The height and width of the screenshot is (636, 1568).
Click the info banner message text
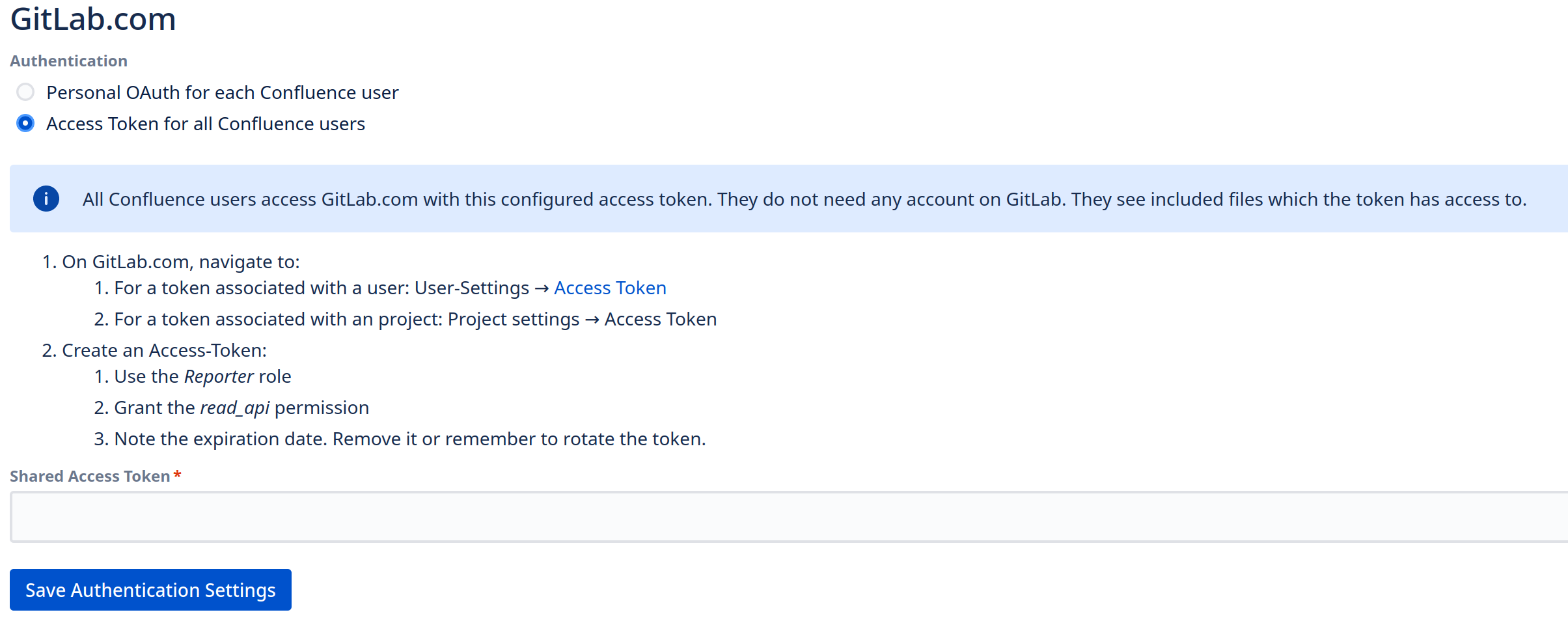pyautogui.click(x=804, y=199)
